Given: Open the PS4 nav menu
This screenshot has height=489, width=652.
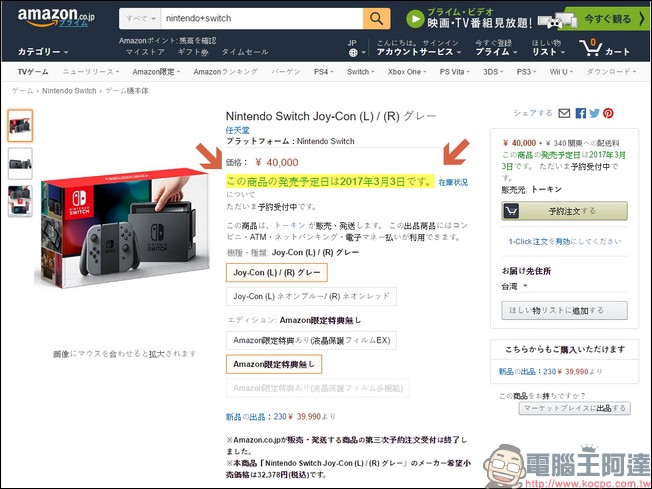Looking at the screenshot, I should coord(323,72).
